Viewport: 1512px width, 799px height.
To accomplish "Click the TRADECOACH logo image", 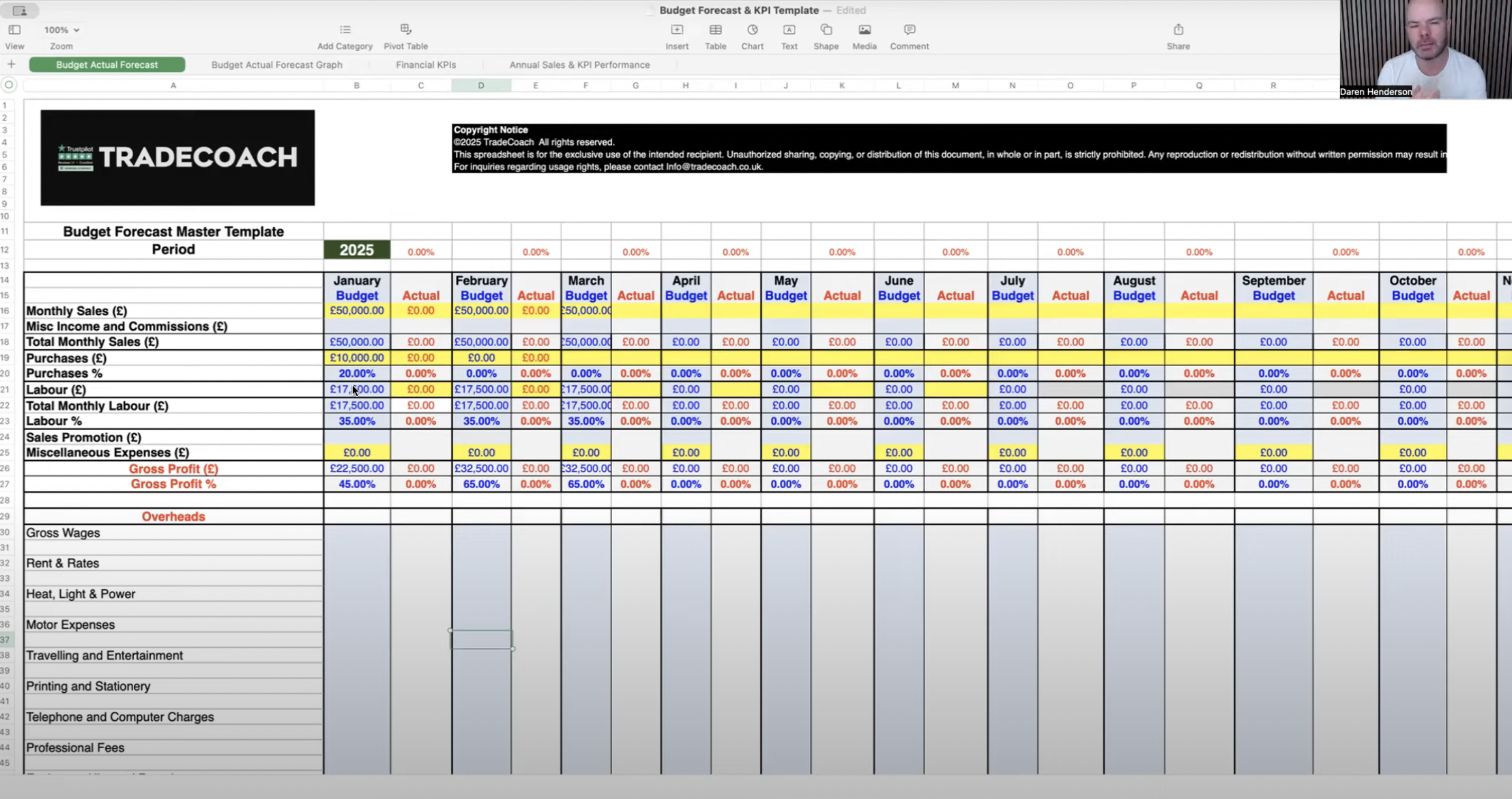I will pos(177,157).
